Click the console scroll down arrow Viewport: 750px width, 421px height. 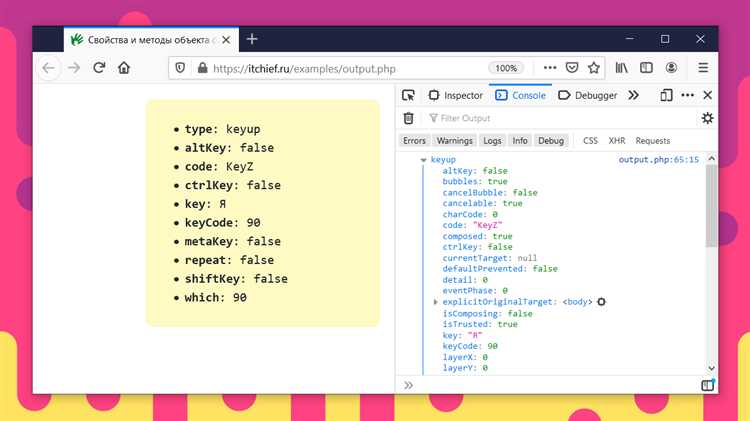tap(711, 368)
